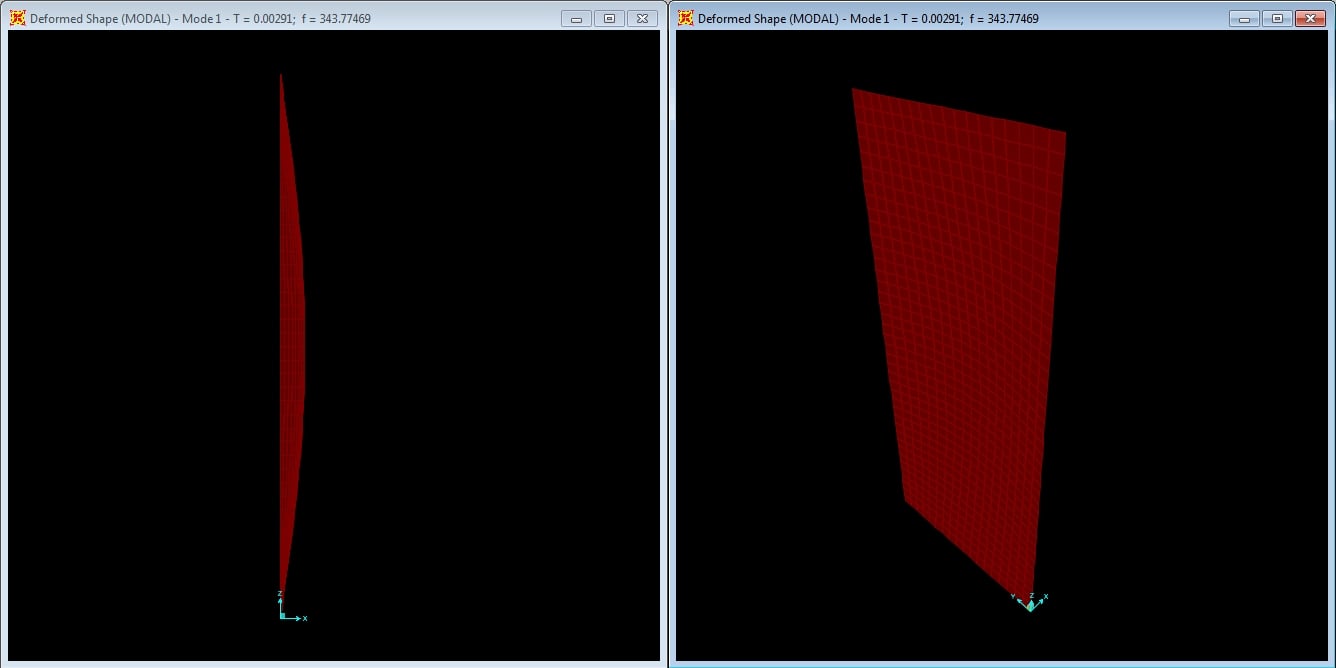Image resolution: width=1336 pixels, height=668 pixels.
Task: Click the Z axis label in the left view
Action: [x=280, y=594]
